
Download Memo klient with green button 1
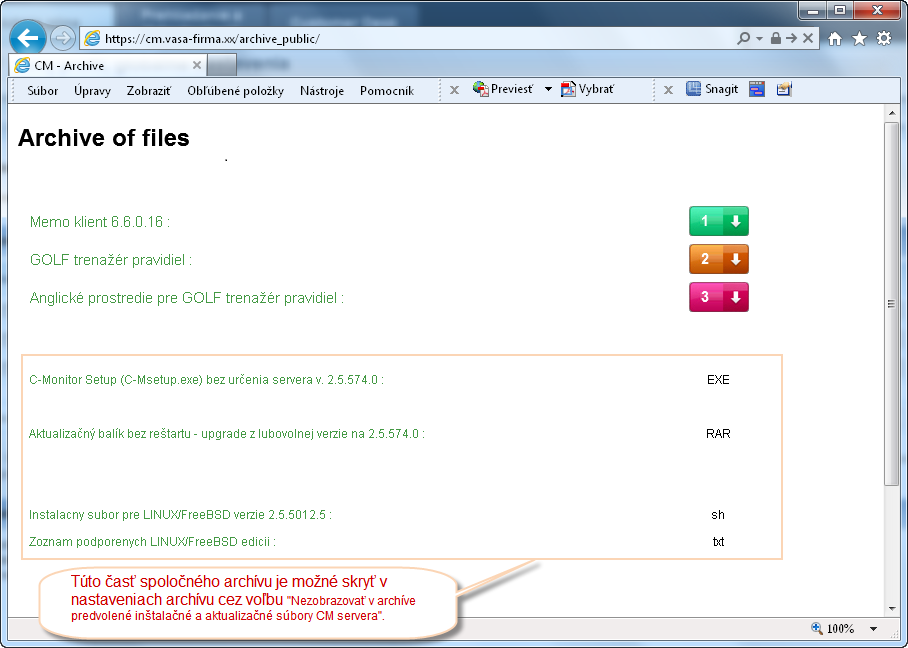coord(719,221)
